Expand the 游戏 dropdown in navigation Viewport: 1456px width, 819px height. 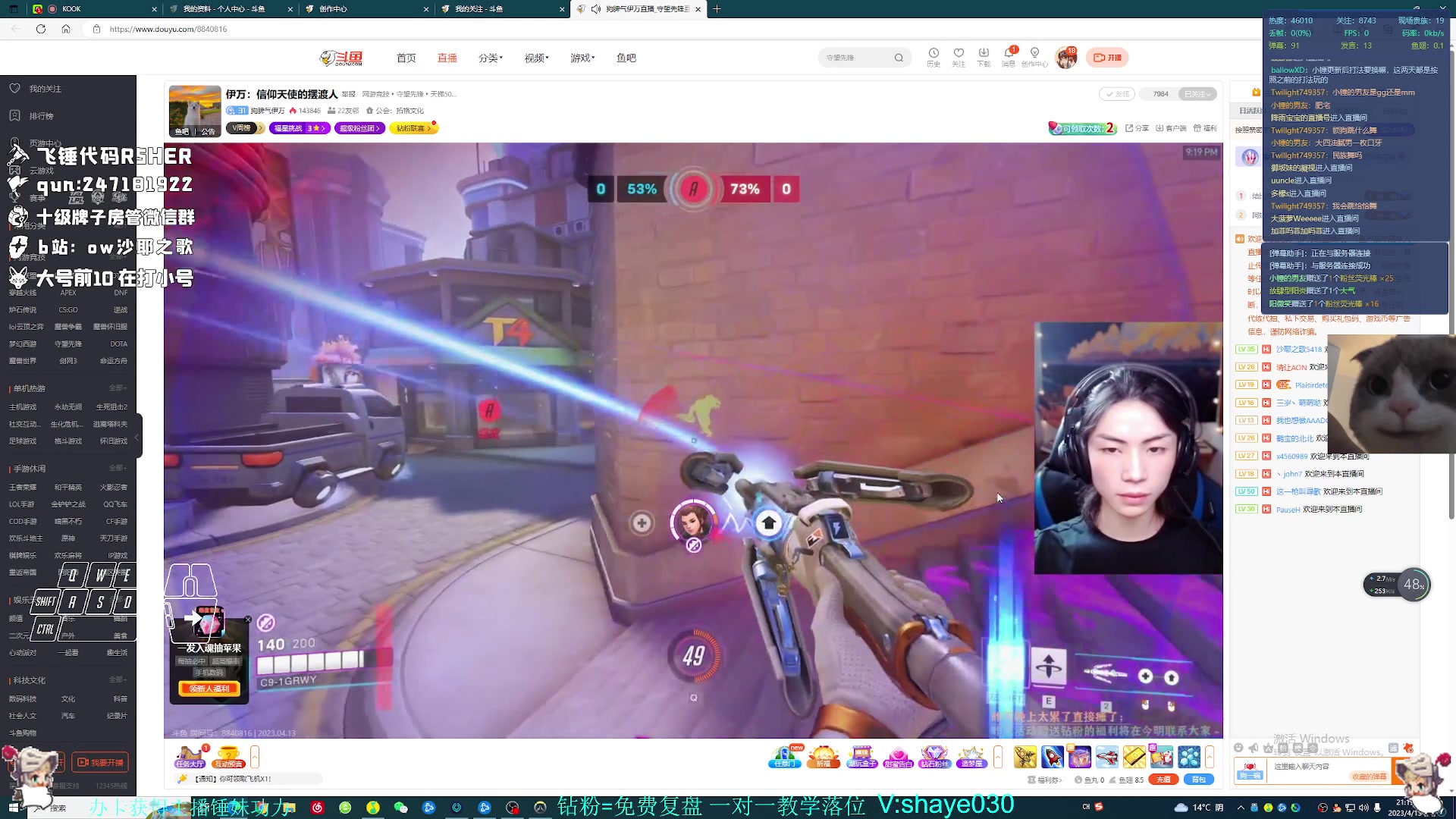click(582, 58)
